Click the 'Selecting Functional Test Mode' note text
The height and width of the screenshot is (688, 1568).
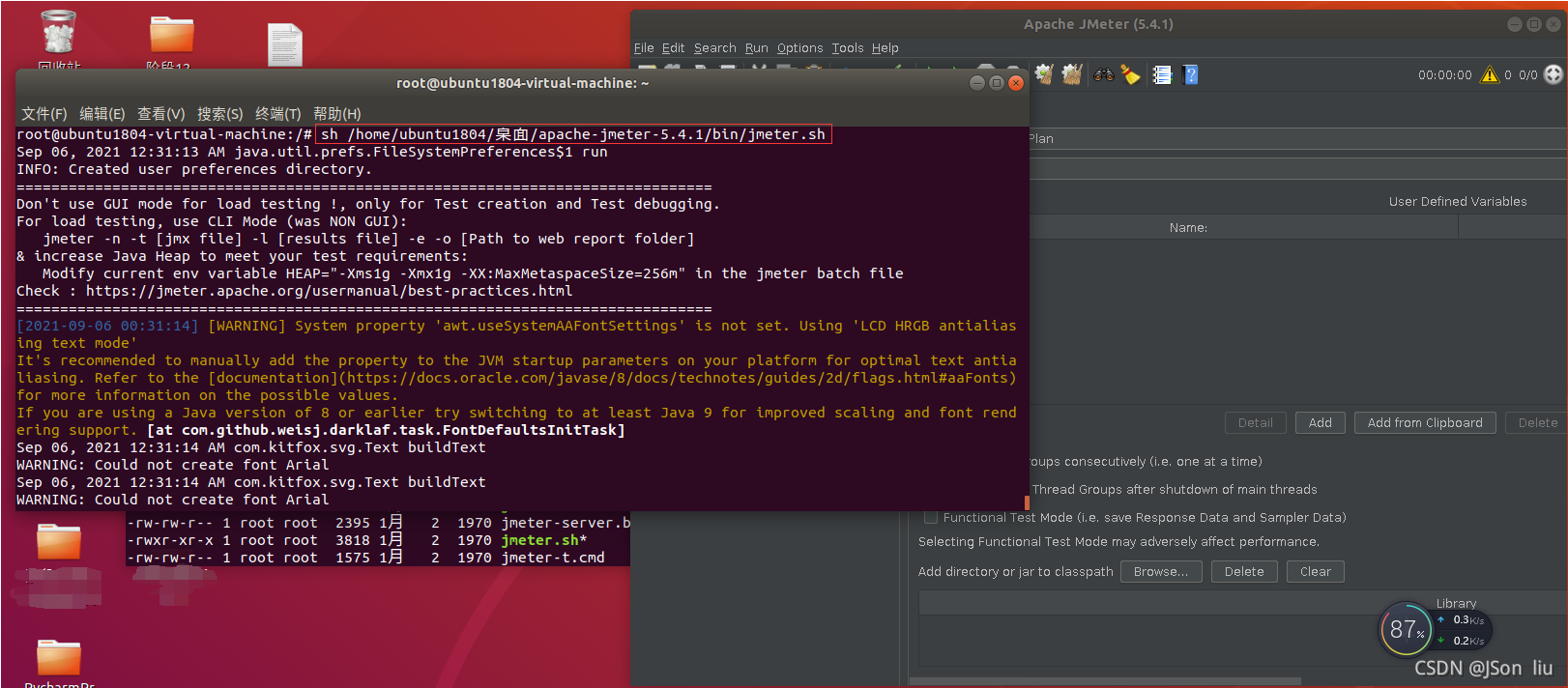1118,541
